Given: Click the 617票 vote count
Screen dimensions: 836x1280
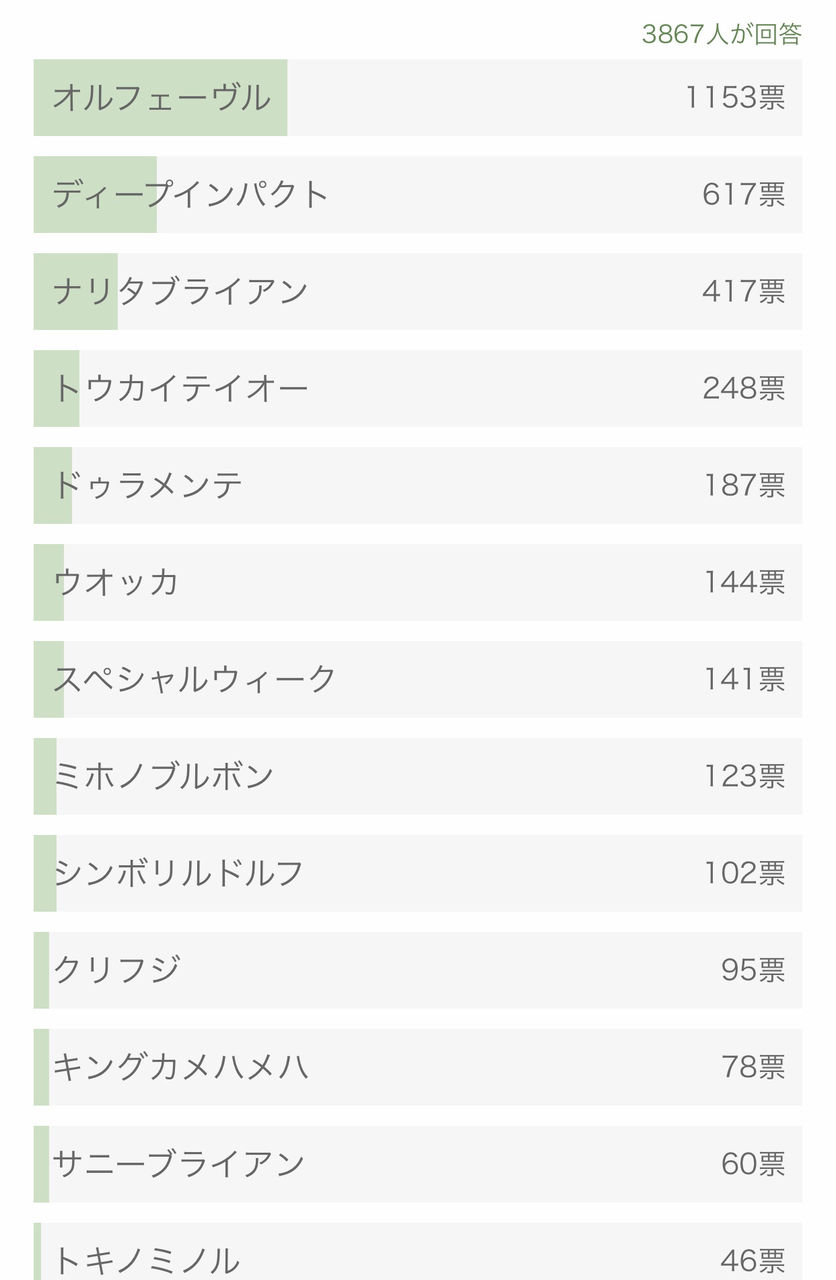Looking at the screenshot, I should (743, 194).
